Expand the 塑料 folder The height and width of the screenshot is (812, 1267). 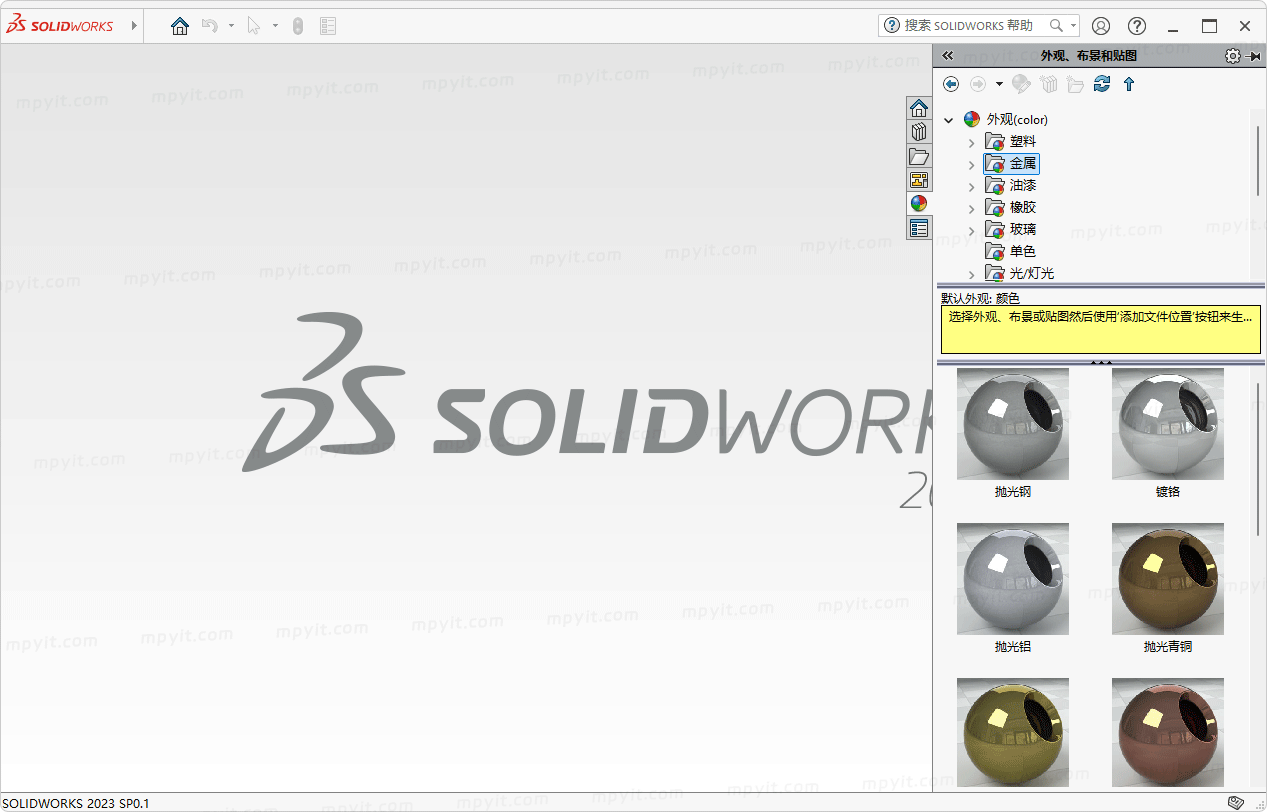click(x=971, y=142)
